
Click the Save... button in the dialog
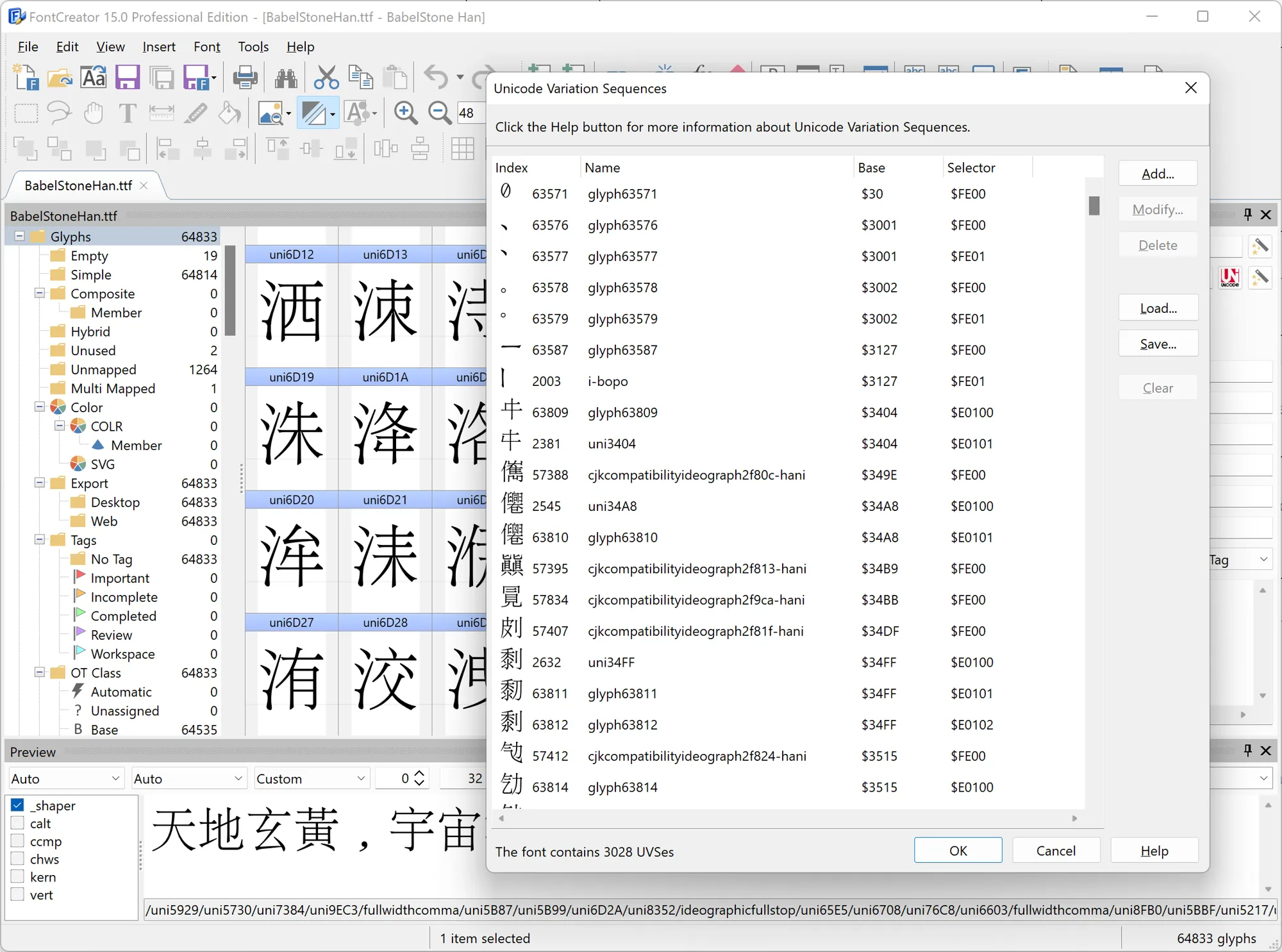[x=1158, y=344]
